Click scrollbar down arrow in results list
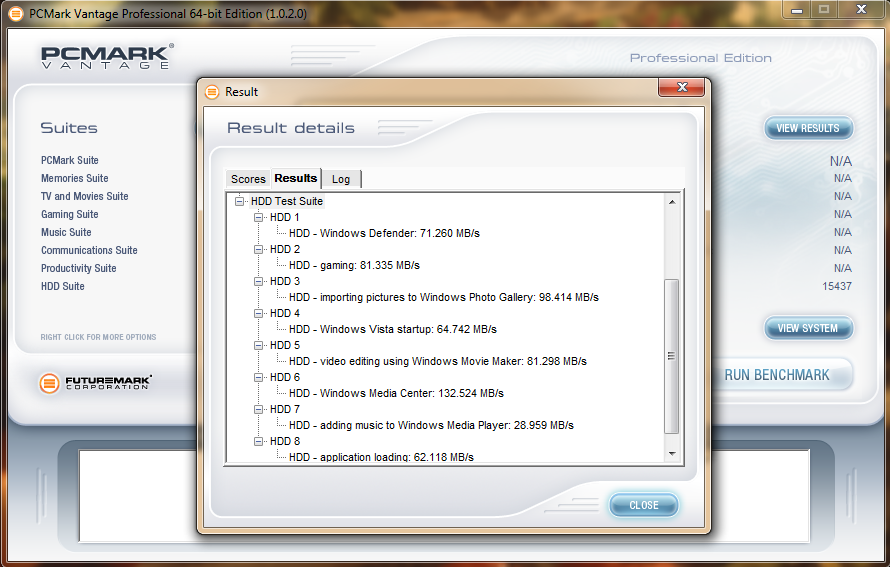The height and width of the screenshot is (567, 890). 671,454
